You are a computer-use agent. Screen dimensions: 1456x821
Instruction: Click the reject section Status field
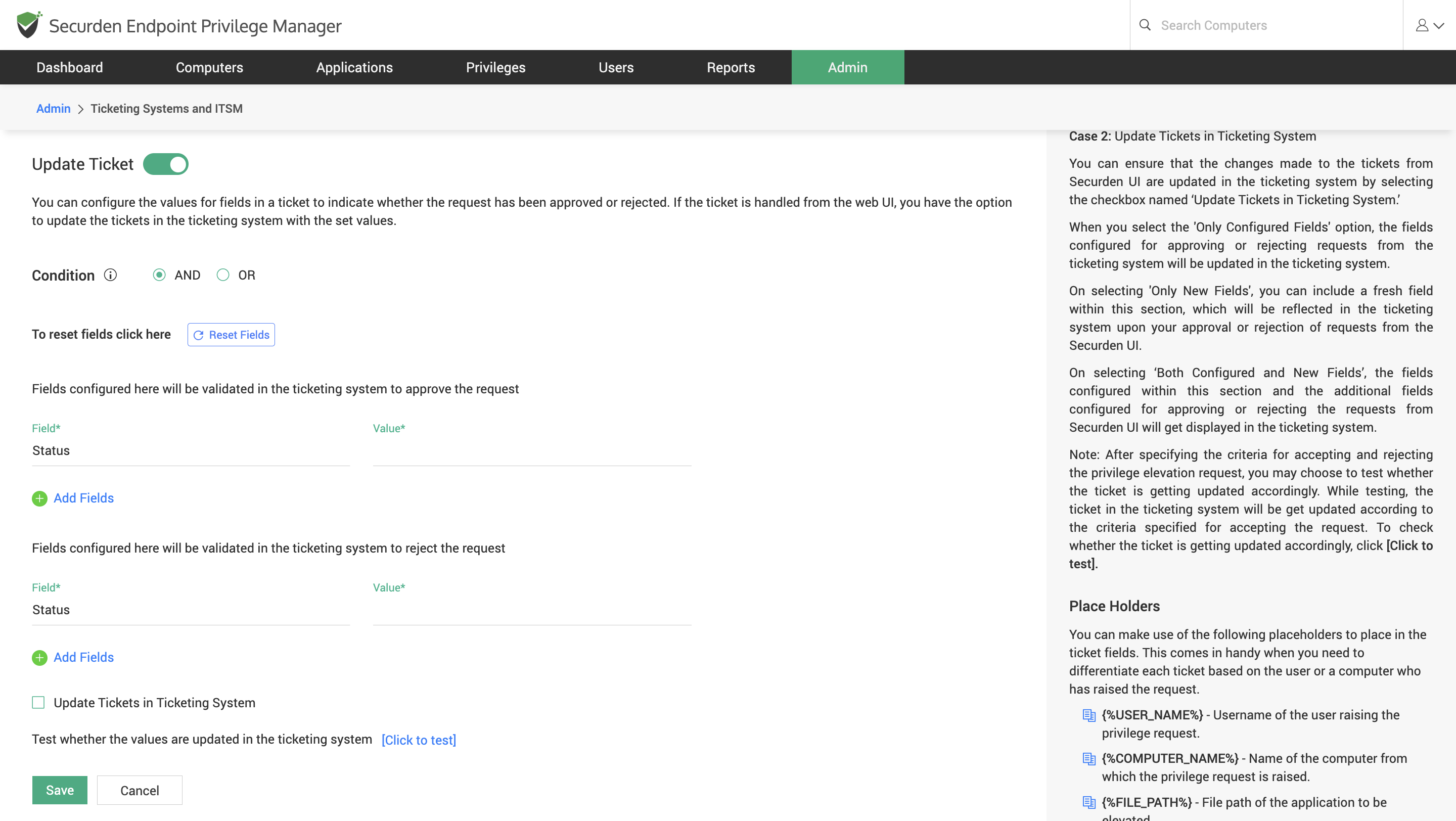(191, 611)
